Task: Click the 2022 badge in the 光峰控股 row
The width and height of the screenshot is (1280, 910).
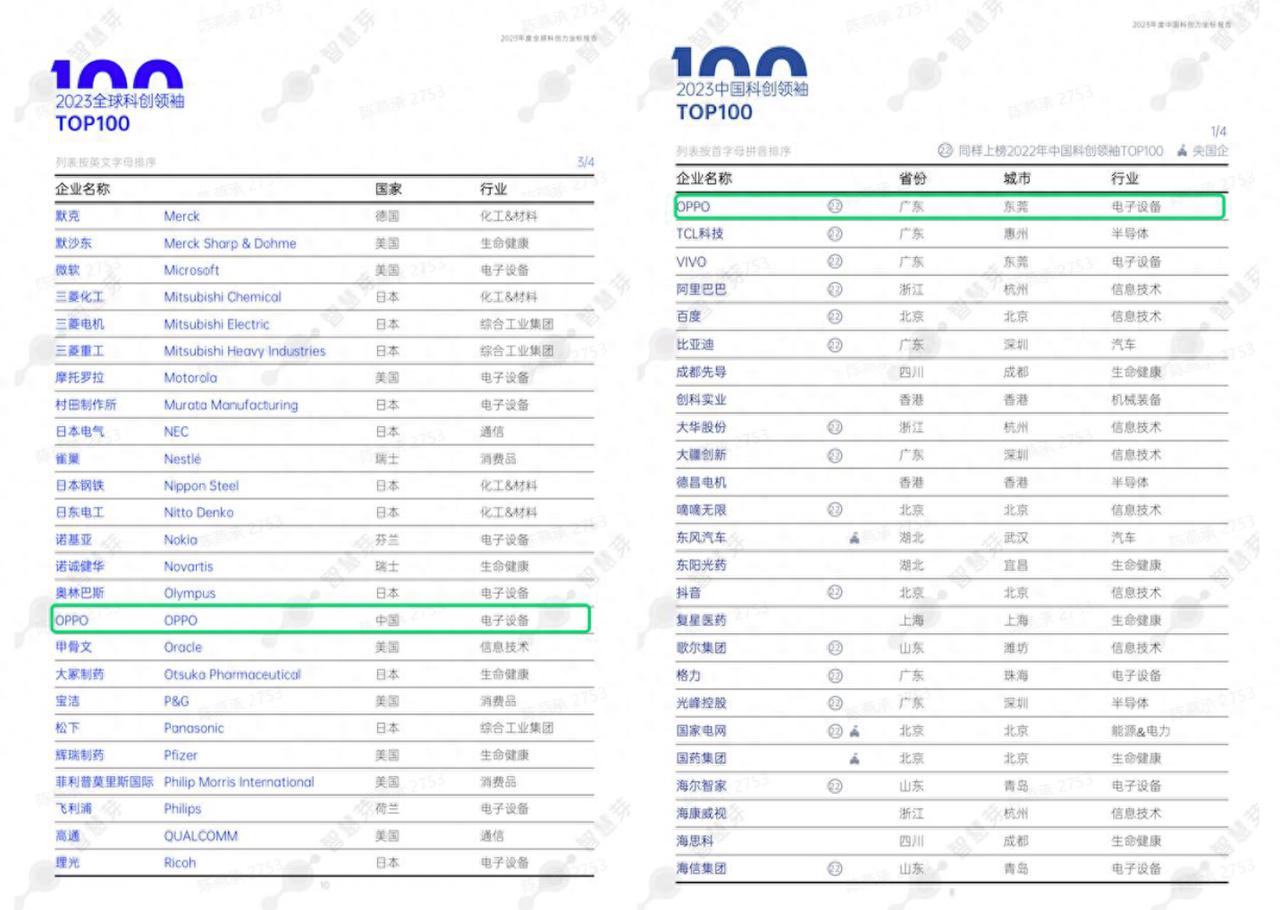Action: tap(835, 703)
